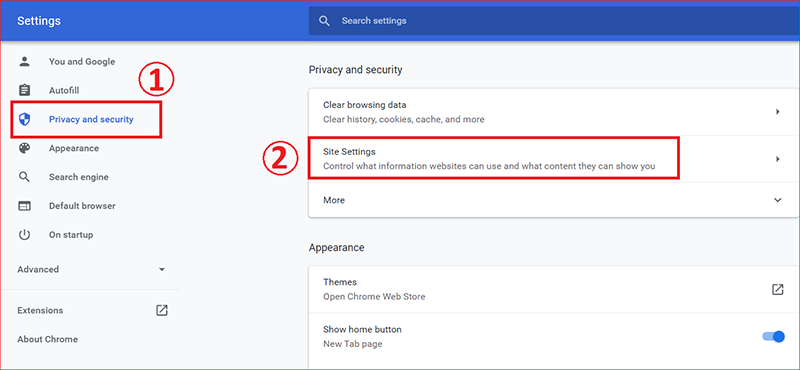800x370 pixels.
Task: Open Site Settings
Action: (x=554, y=159)
